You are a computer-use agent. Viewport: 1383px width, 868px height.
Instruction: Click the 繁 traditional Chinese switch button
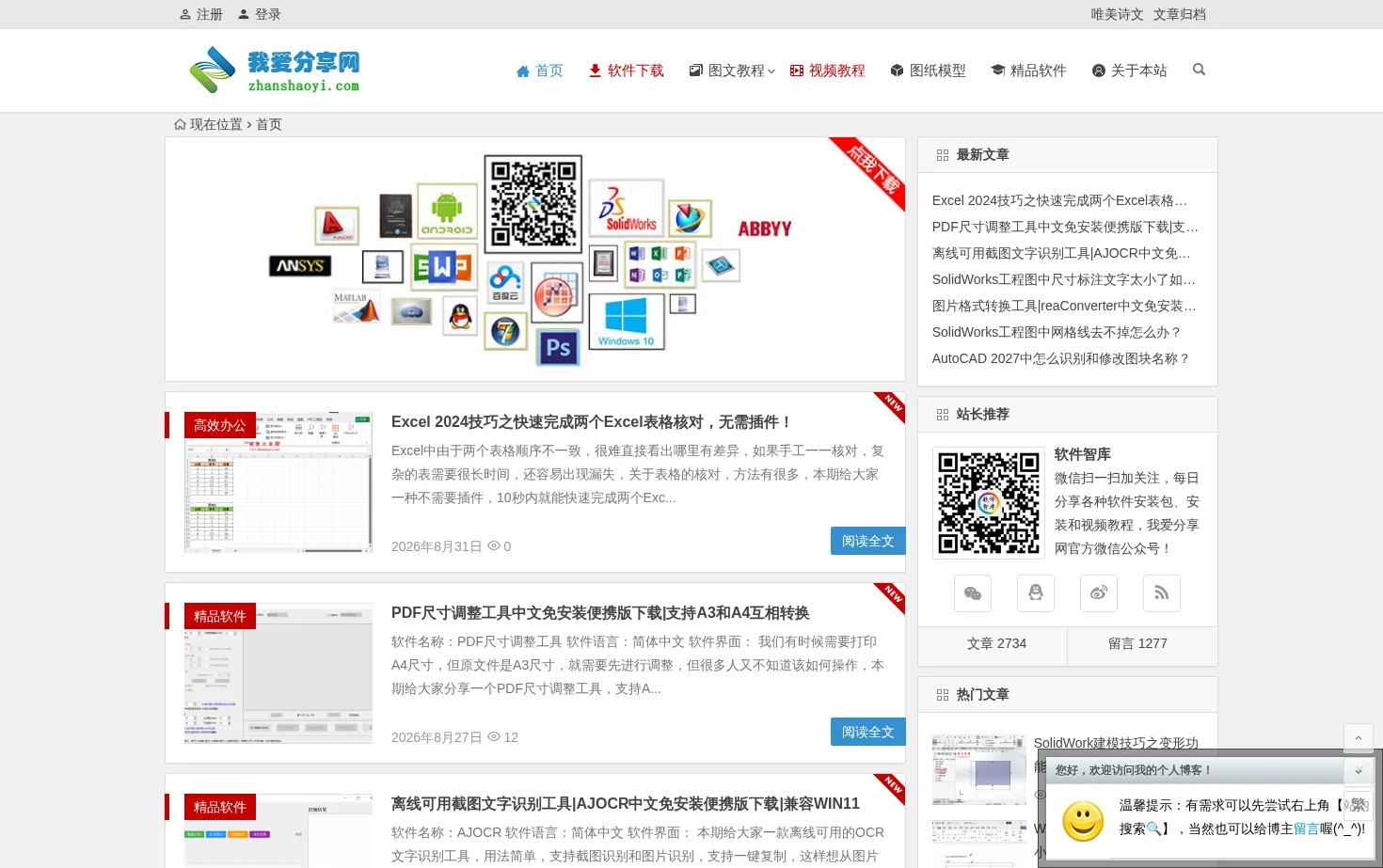[1359, 806]
